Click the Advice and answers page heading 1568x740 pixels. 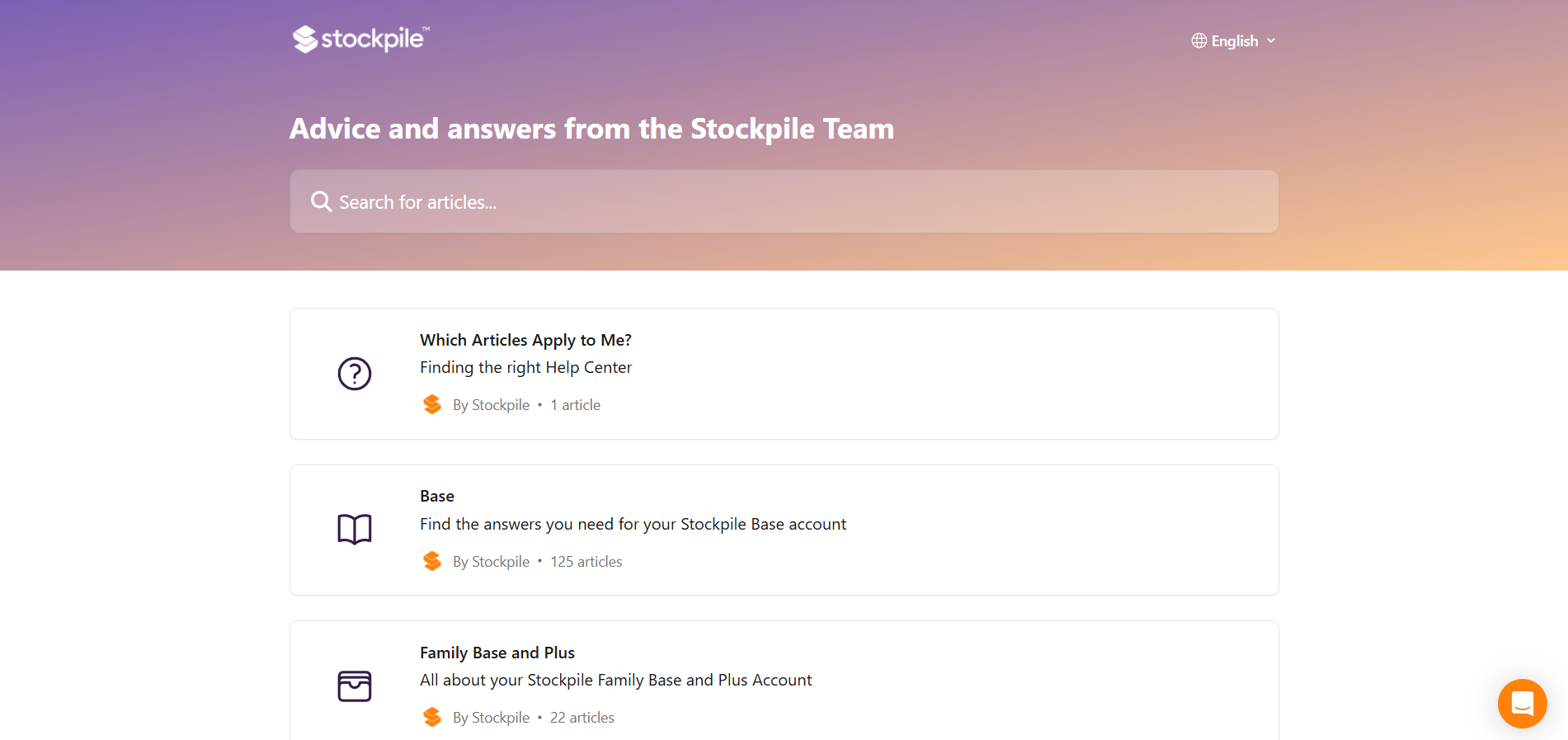point(591,129)
